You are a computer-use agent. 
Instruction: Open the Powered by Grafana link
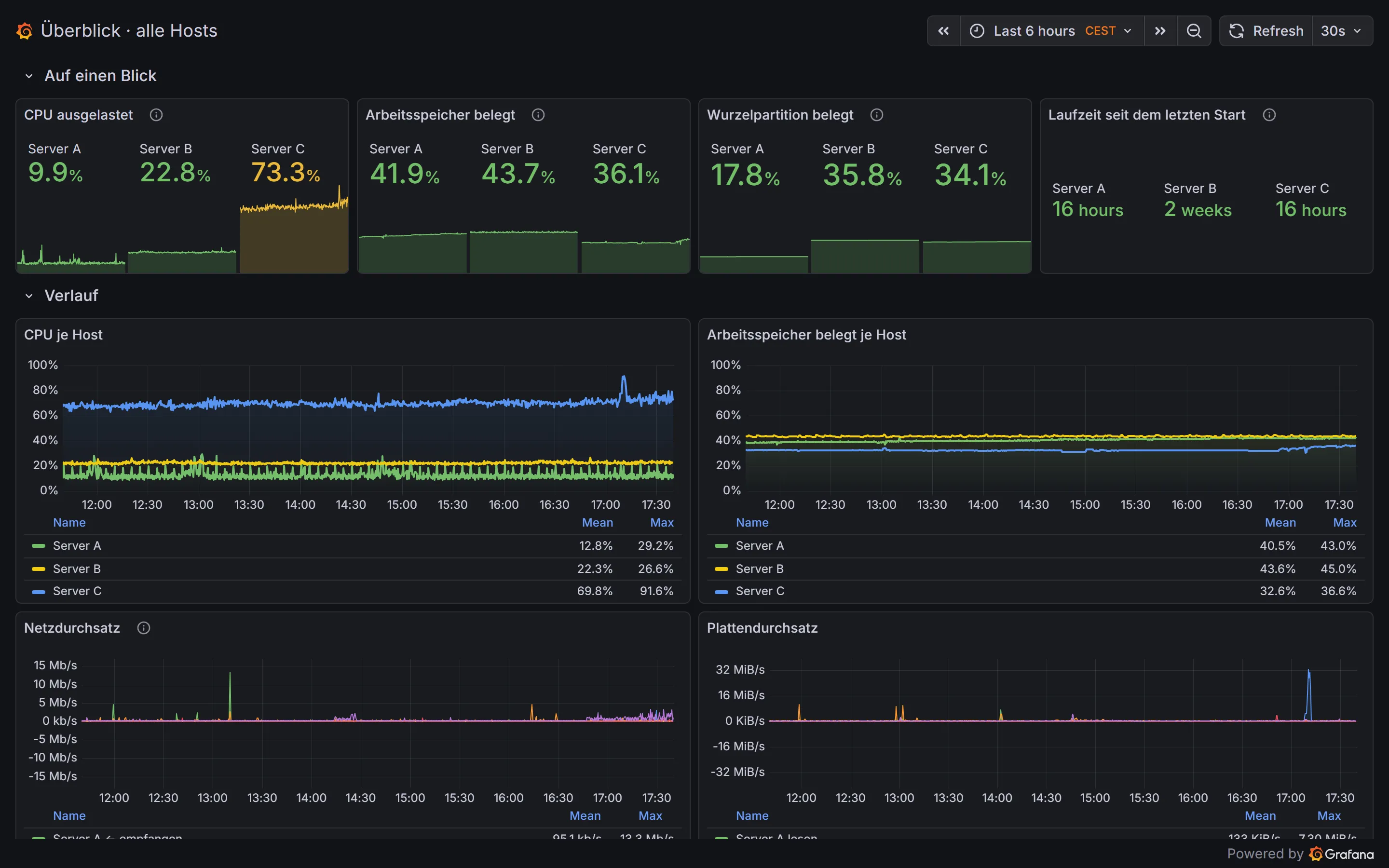[1300, 854]
